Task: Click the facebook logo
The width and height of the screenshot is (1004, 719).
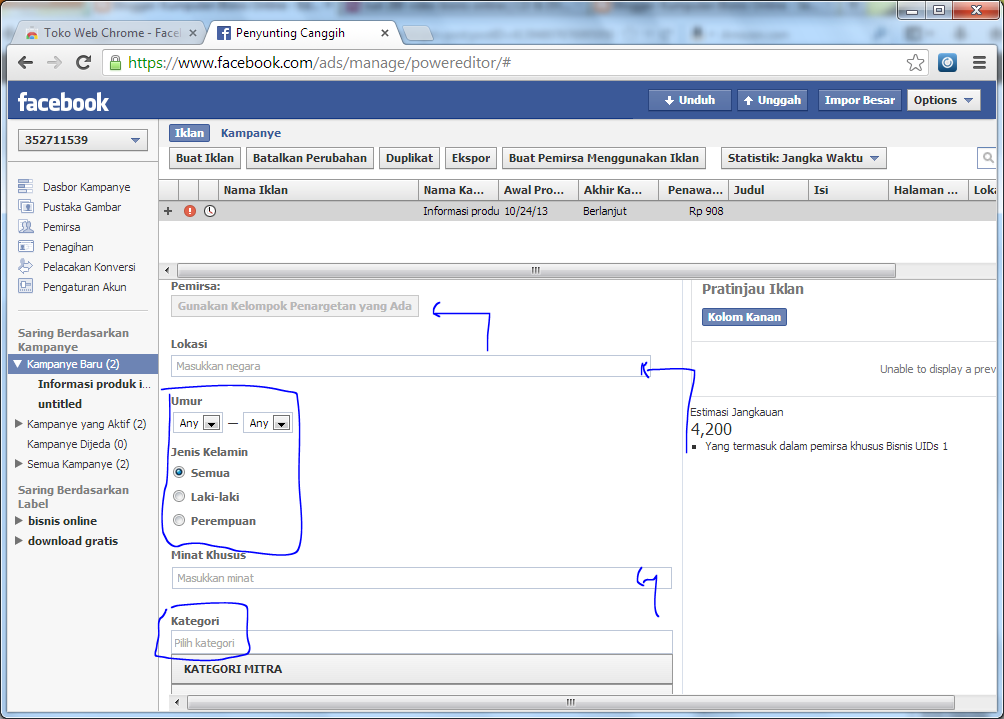Action: 63,102
